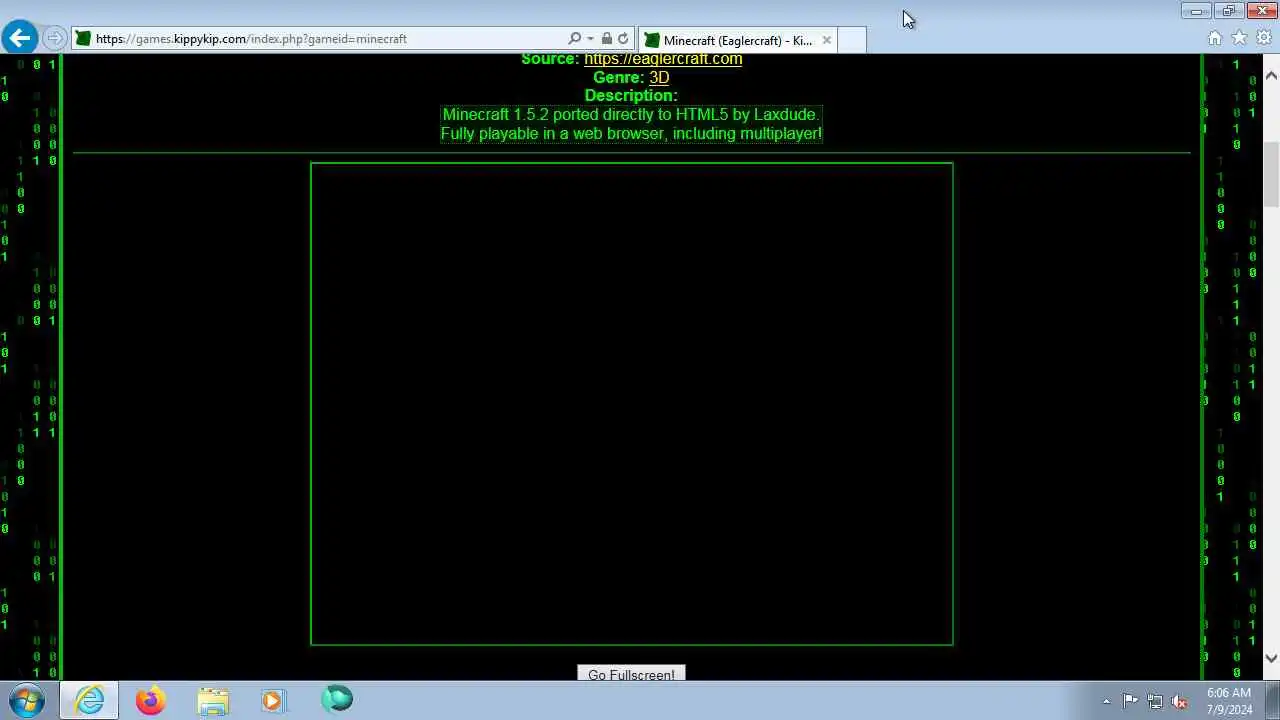
Task: Show hidden system tray icons
Action: coord(1106,701)
